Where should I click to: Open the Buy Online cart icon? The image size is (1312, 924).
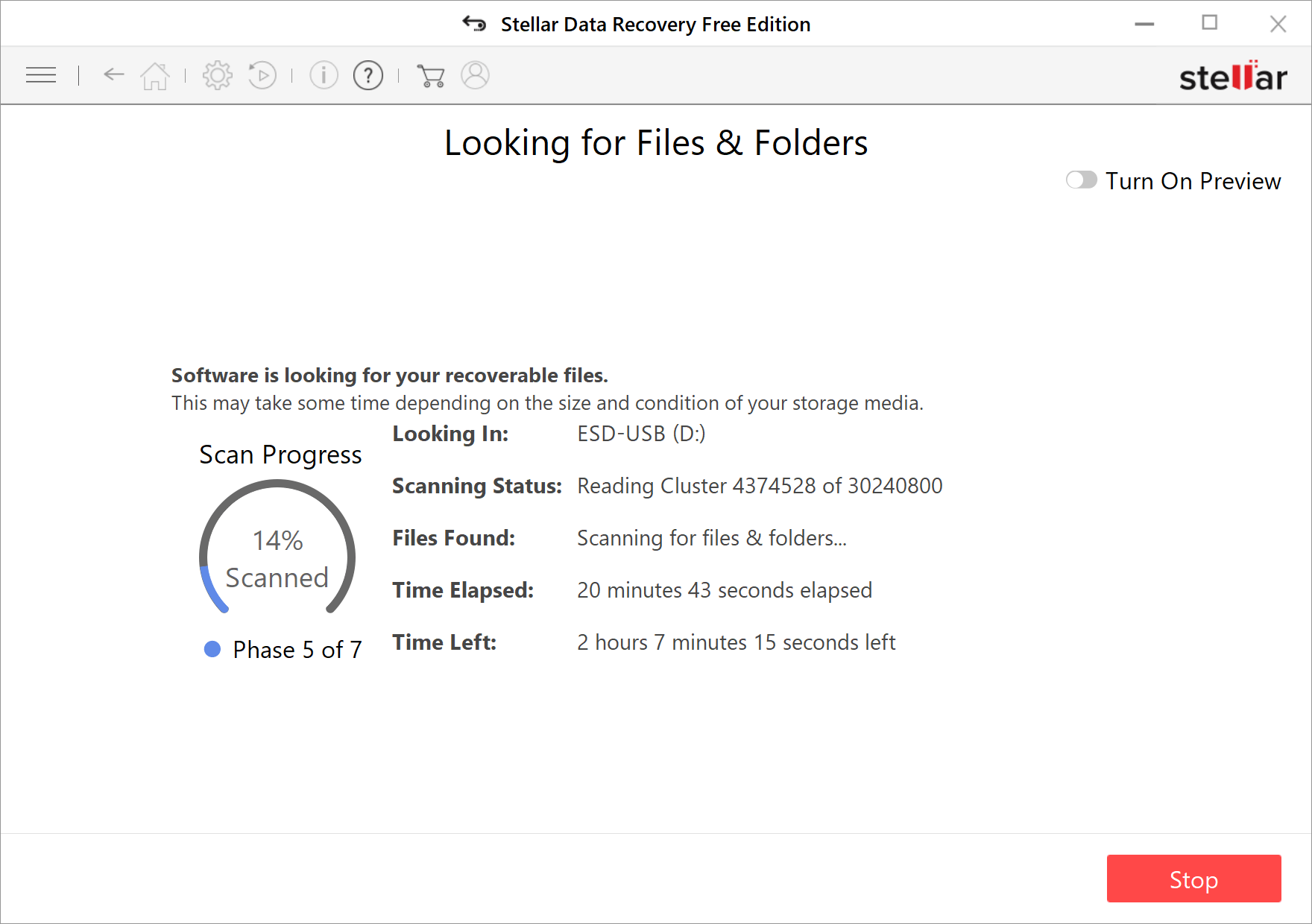tap(431, 76)
